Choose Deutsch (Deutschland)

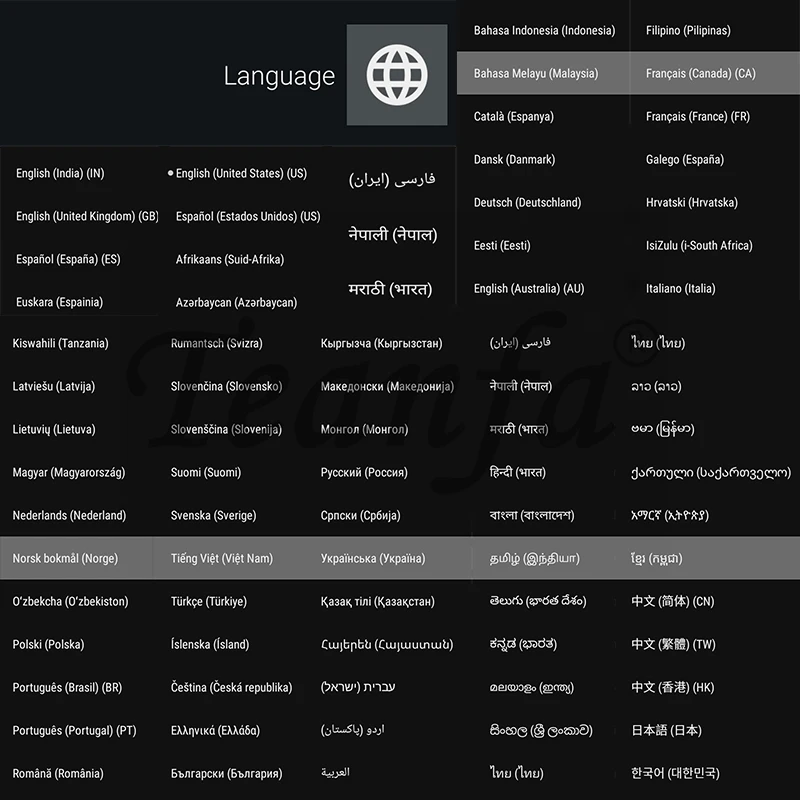[527, 203]
